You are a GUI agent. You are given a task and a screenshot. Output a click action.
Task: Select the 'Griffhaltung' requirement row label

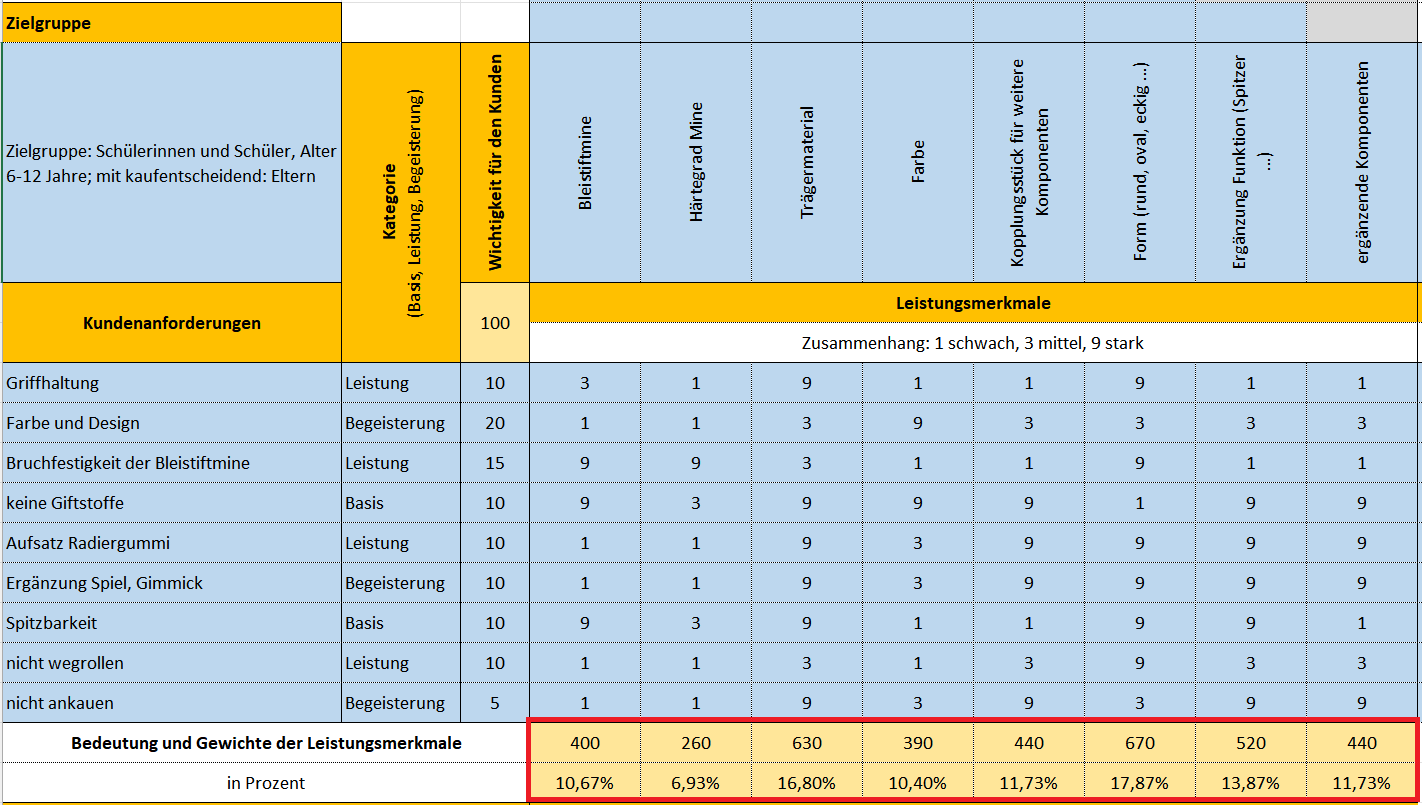tap(171, 383)
